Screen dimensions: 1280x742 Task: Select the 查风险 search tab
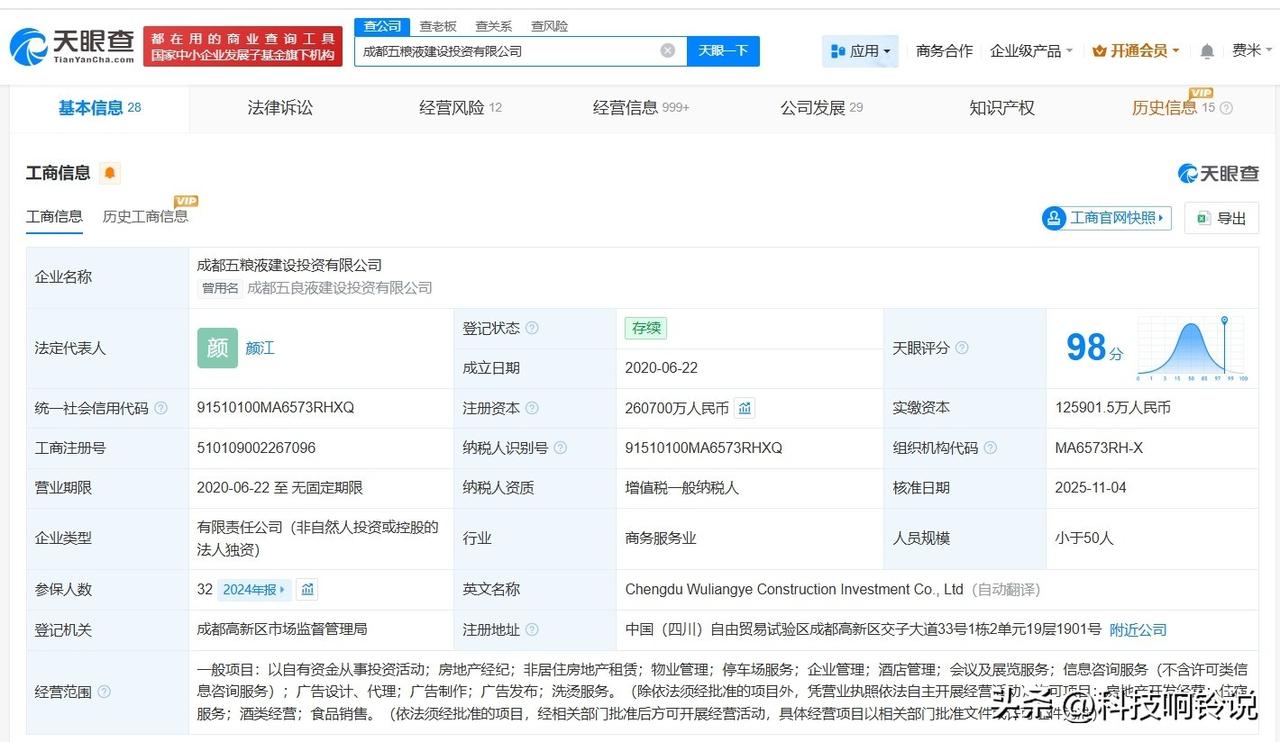(549, 26)
